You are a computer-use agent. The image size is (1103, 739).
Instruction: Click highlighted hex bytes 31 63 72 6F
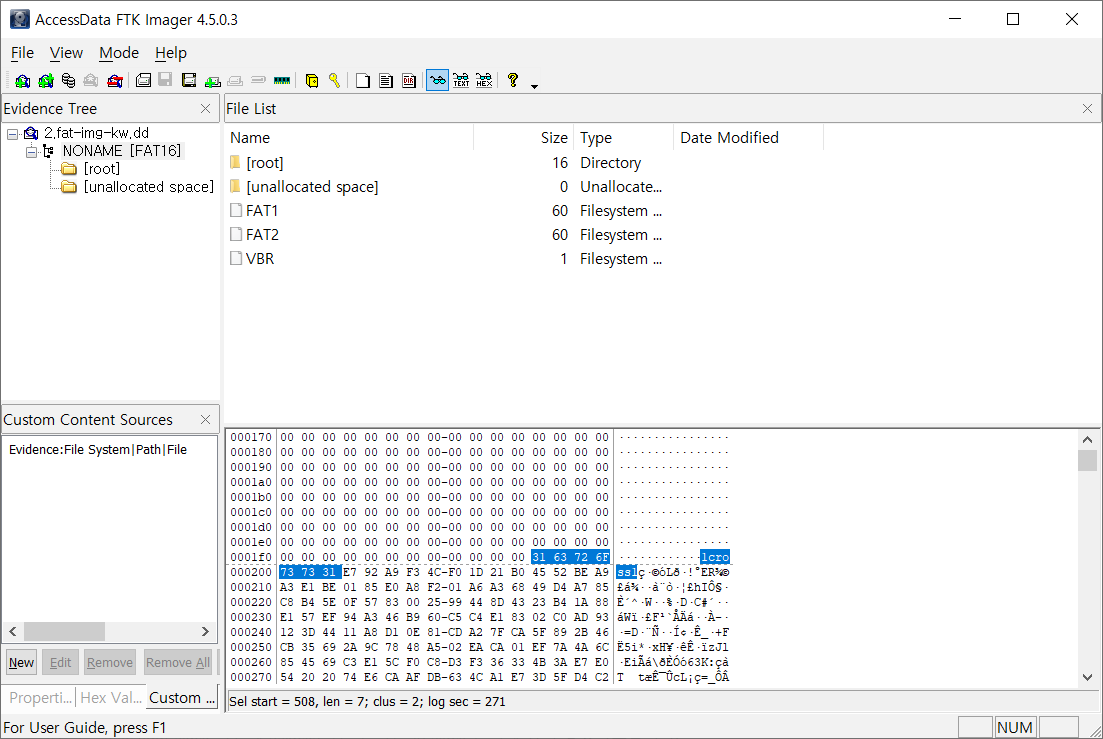(x=570, y=557)
